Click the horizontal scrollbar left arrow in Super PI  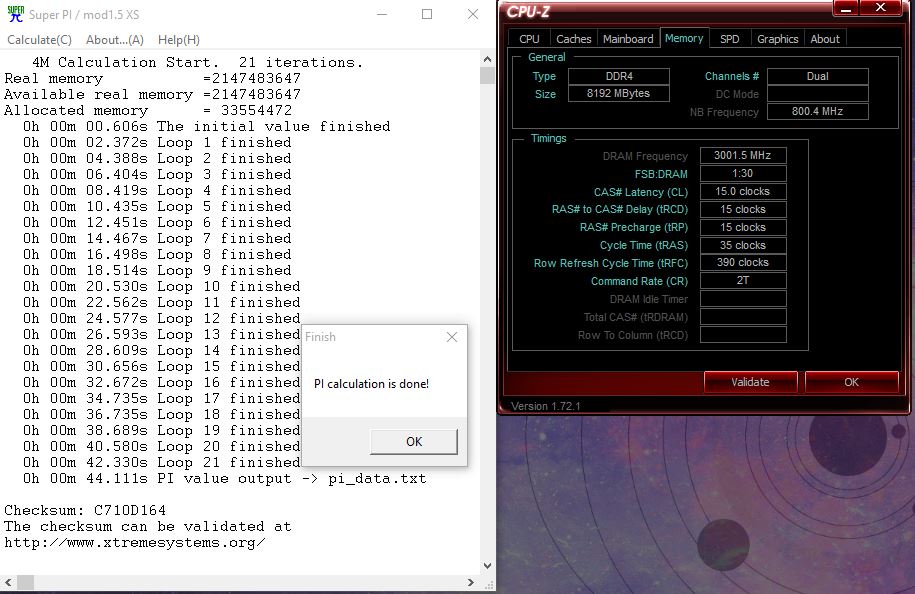point(8,582)
